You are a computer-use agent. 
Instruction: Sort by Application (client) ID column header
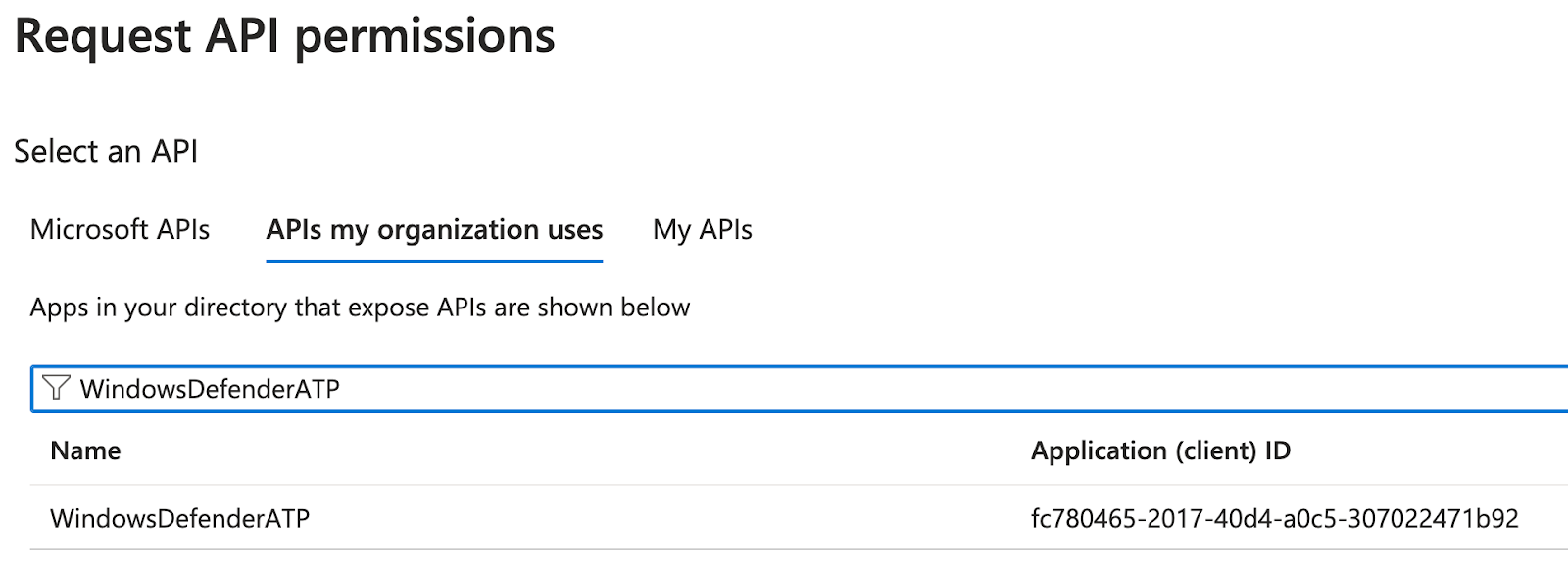(x=1160, y=450)
